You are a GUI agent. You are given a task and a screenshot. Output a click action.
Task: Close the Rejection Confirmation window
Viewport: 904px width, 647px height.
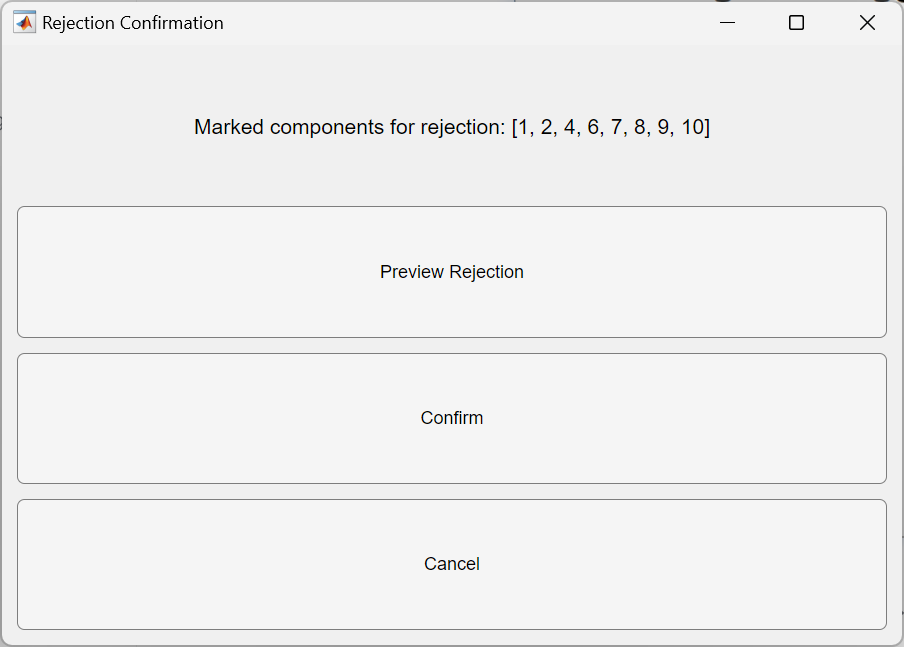pos(867,22)
